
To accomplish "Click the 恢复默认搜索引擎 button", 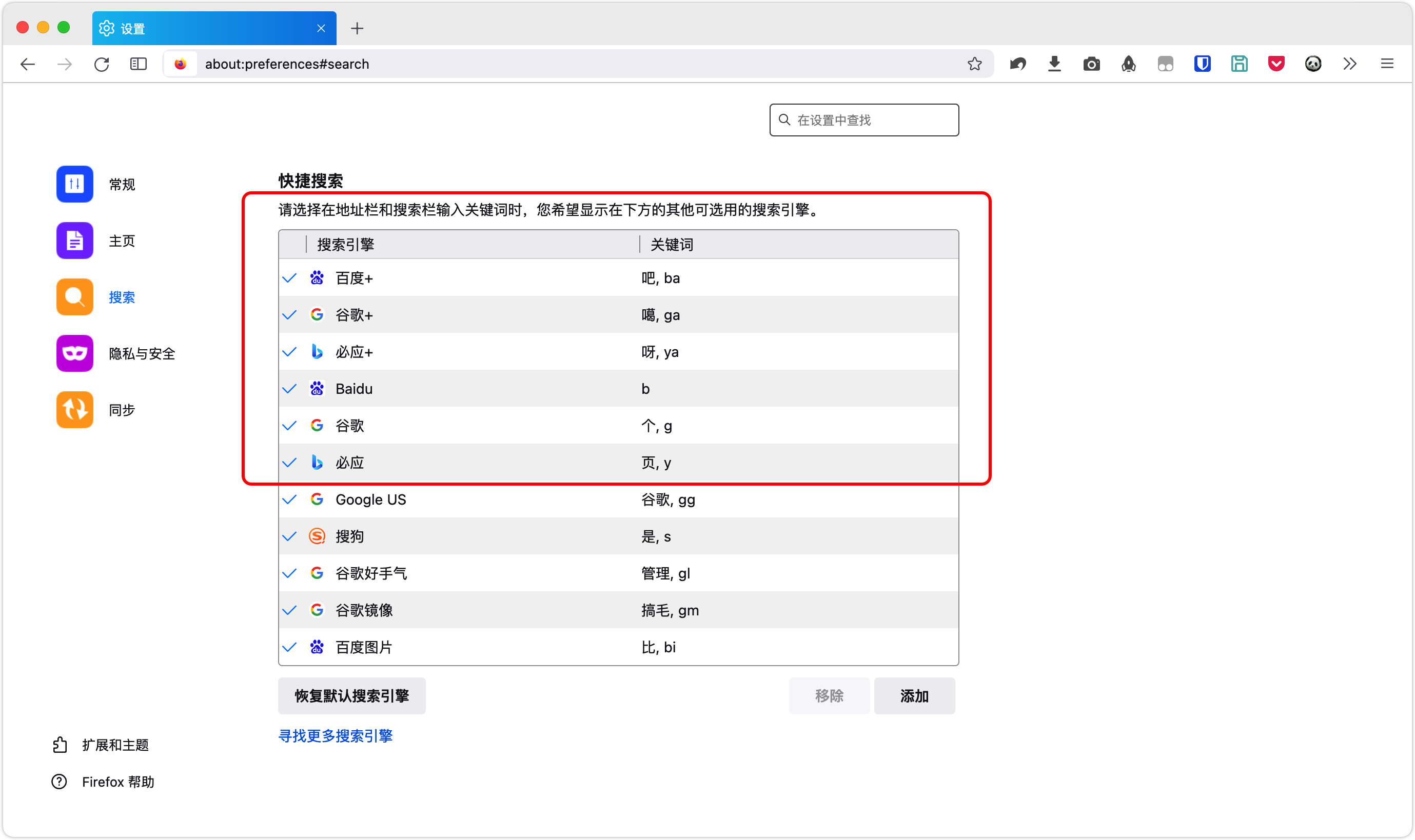I will coord(351,696).
